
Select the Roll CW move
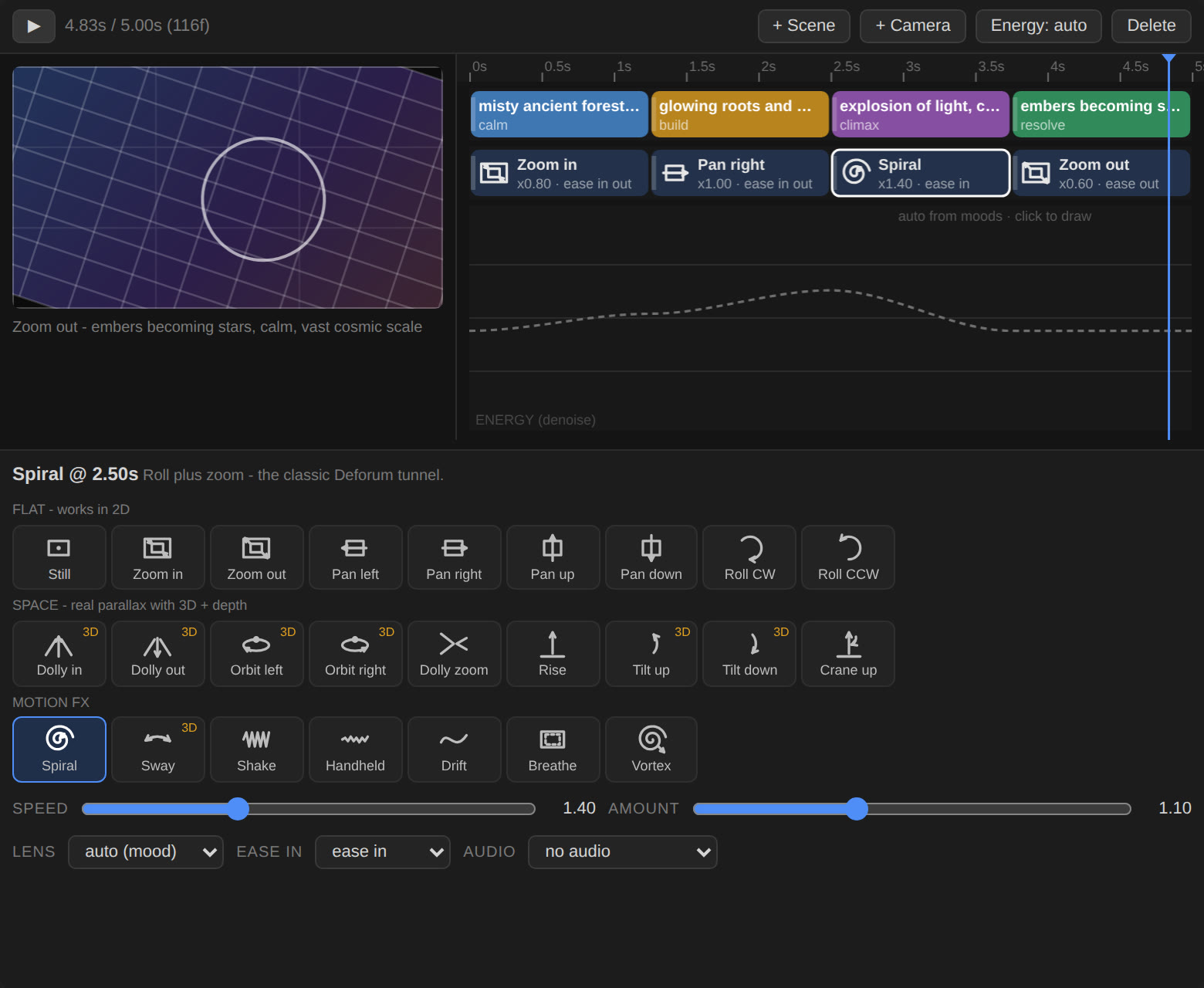coord(749,557)
